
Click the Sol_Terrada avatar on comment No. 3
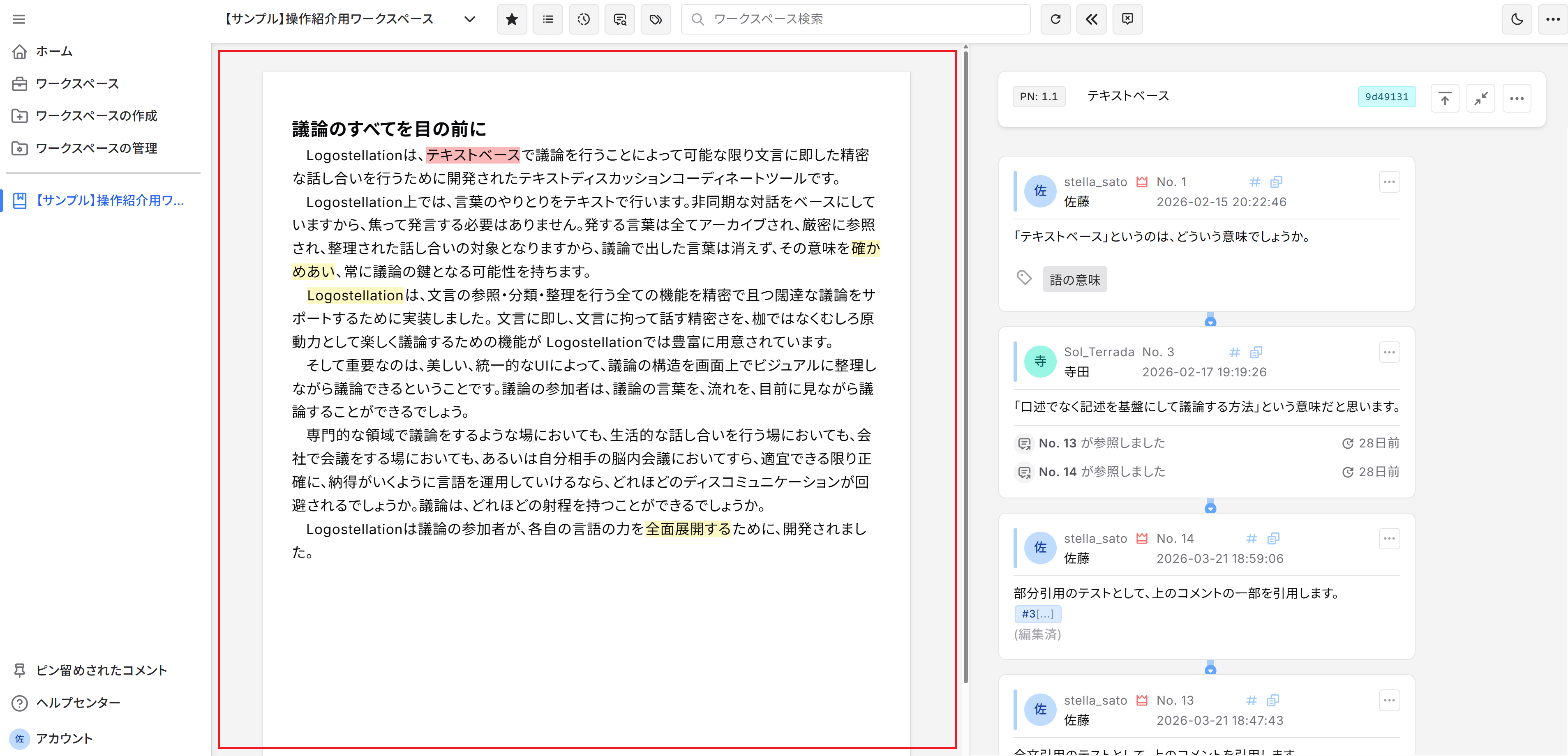pos(1040,362)
